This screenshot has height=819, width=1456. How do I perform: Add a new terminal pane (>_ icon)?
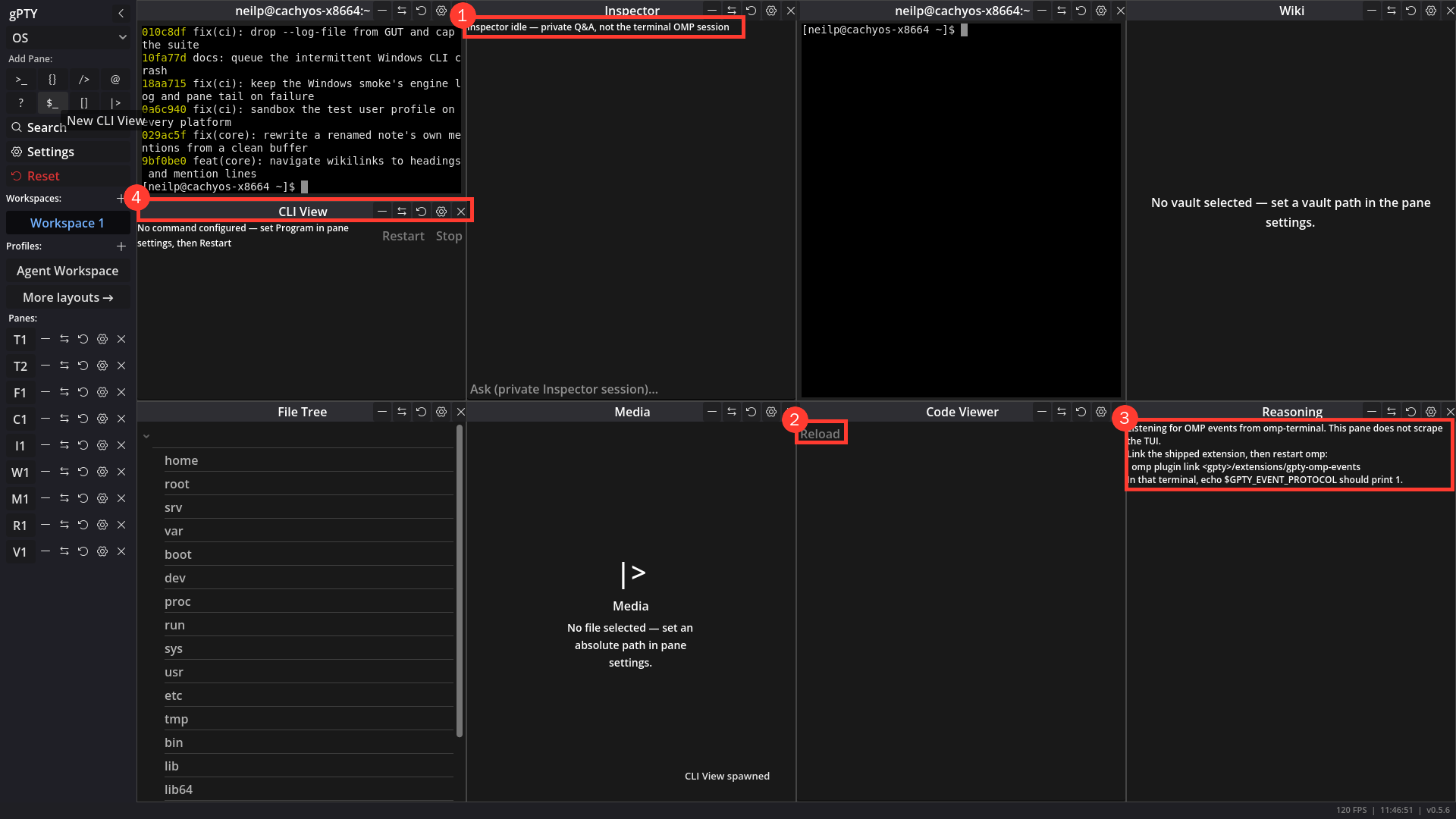click(21, 80)
